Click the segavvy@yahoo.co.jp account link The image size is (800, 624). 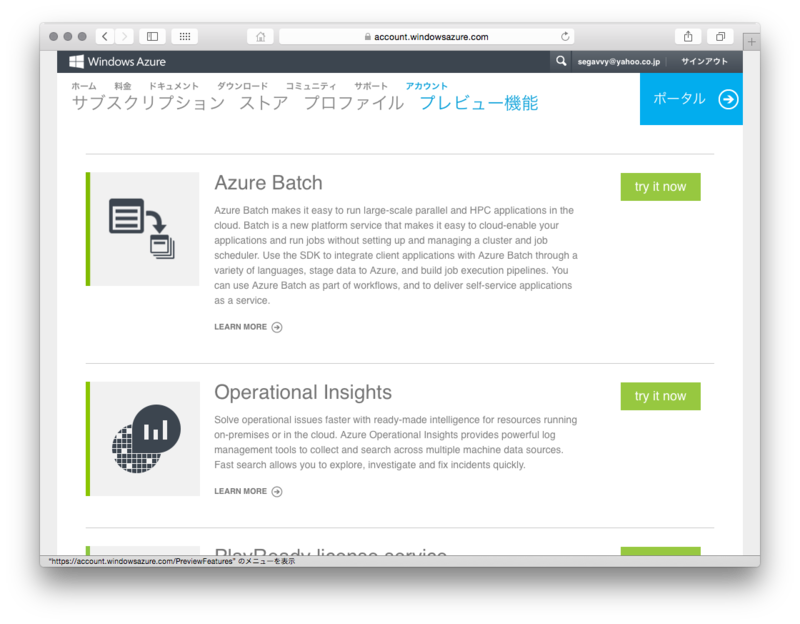(618, 62)
